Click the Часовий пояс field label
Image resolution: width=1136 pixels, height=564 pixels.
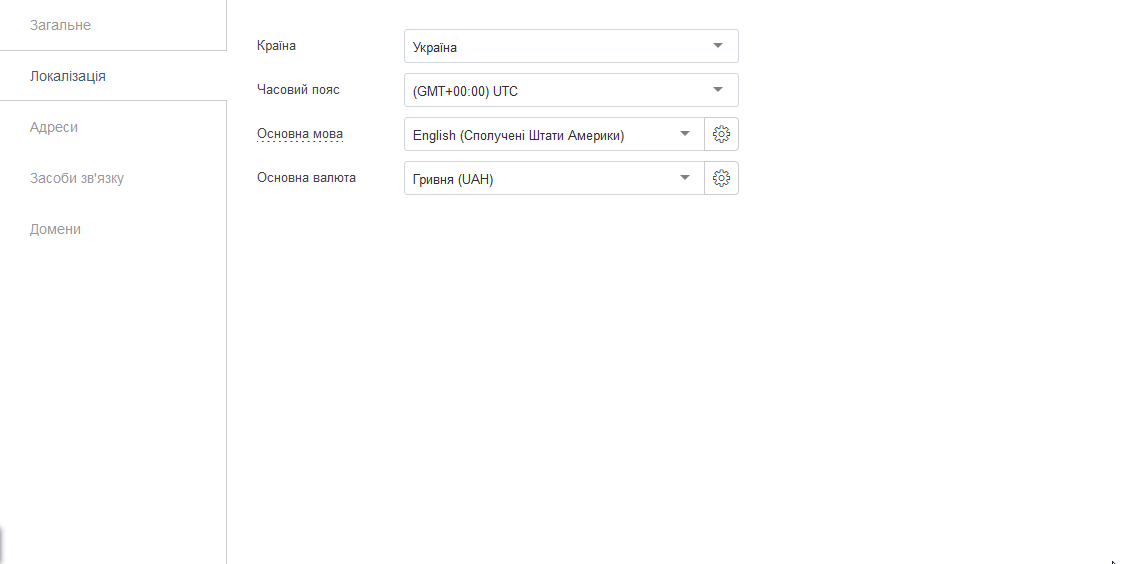pos(298,90)
